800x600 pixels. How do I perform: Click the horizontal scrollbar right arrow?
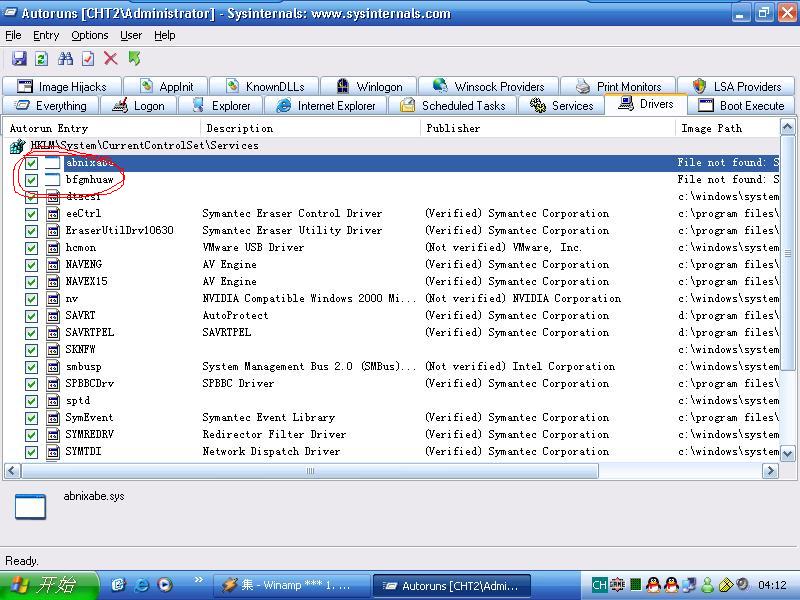coord(770,471)
